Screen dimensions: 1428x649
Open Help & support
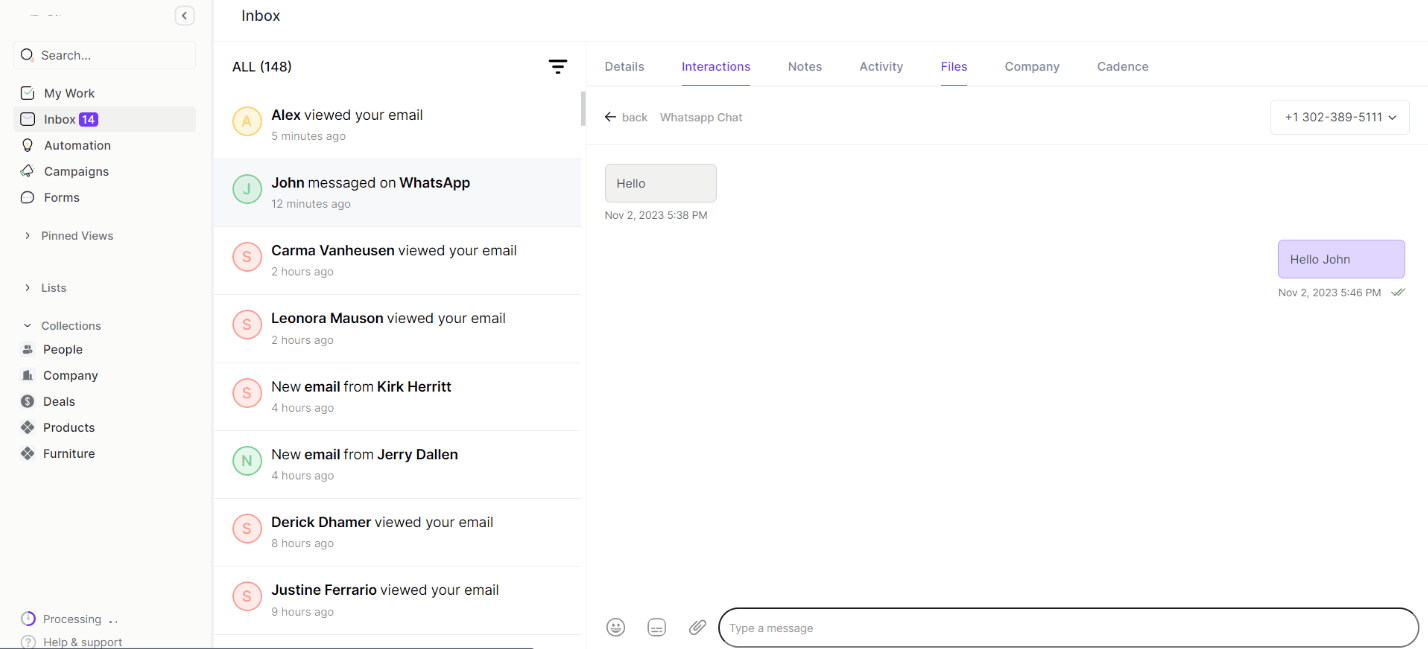click(83, 642)
